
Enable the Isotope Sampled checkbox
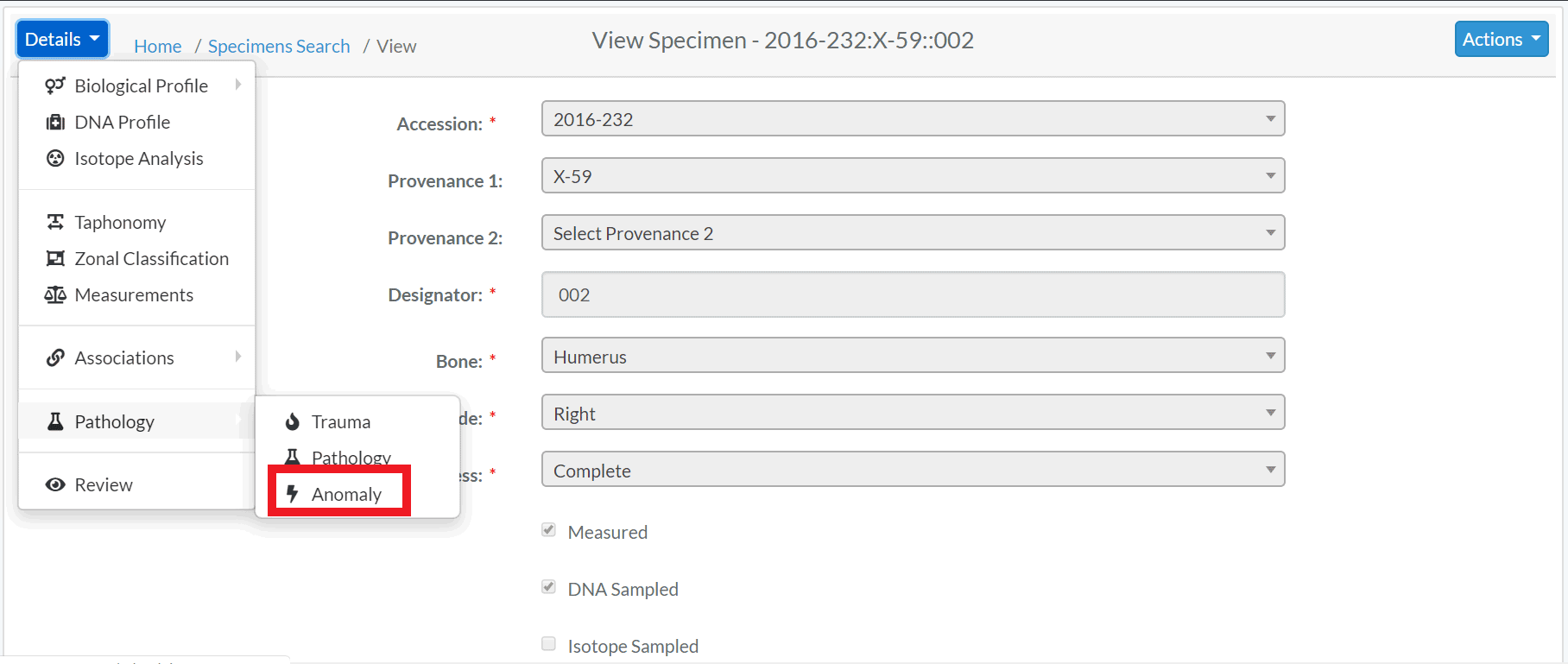[549, 643]
